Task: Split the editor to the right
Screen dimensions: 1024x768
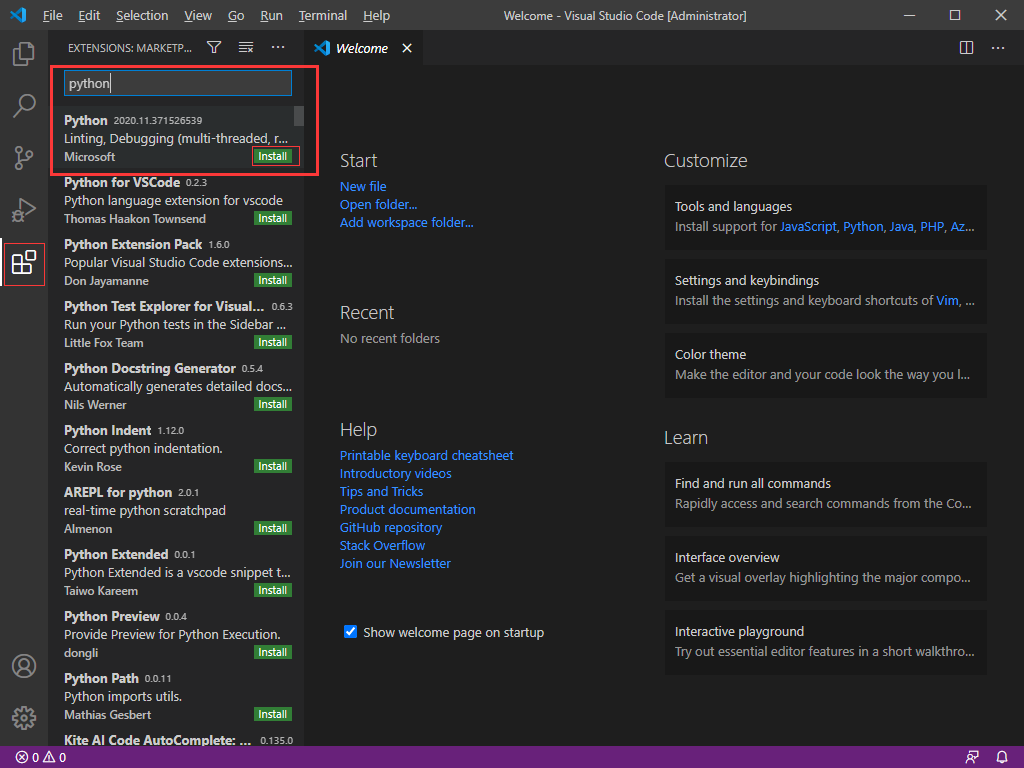Action: click(966, 48)
